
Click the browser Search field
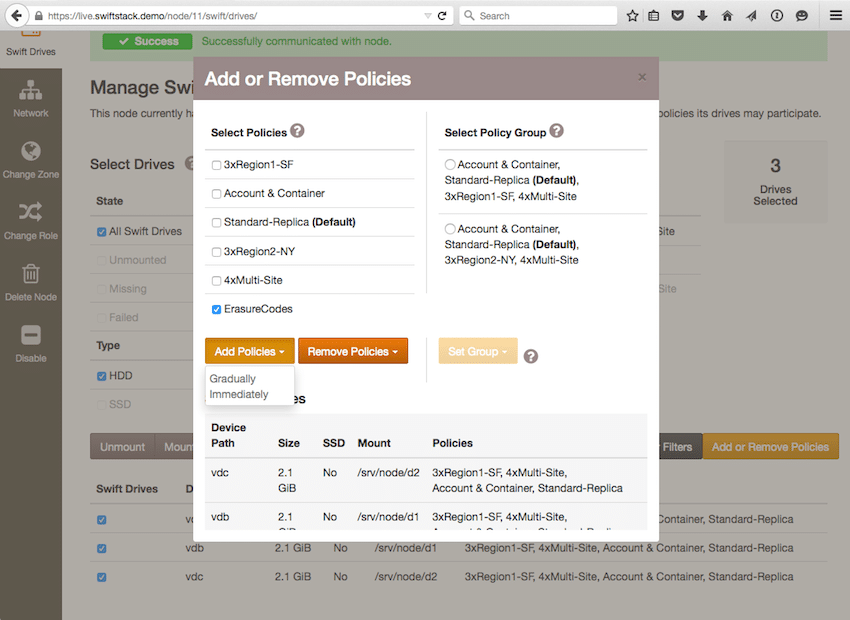pos(538,16)
